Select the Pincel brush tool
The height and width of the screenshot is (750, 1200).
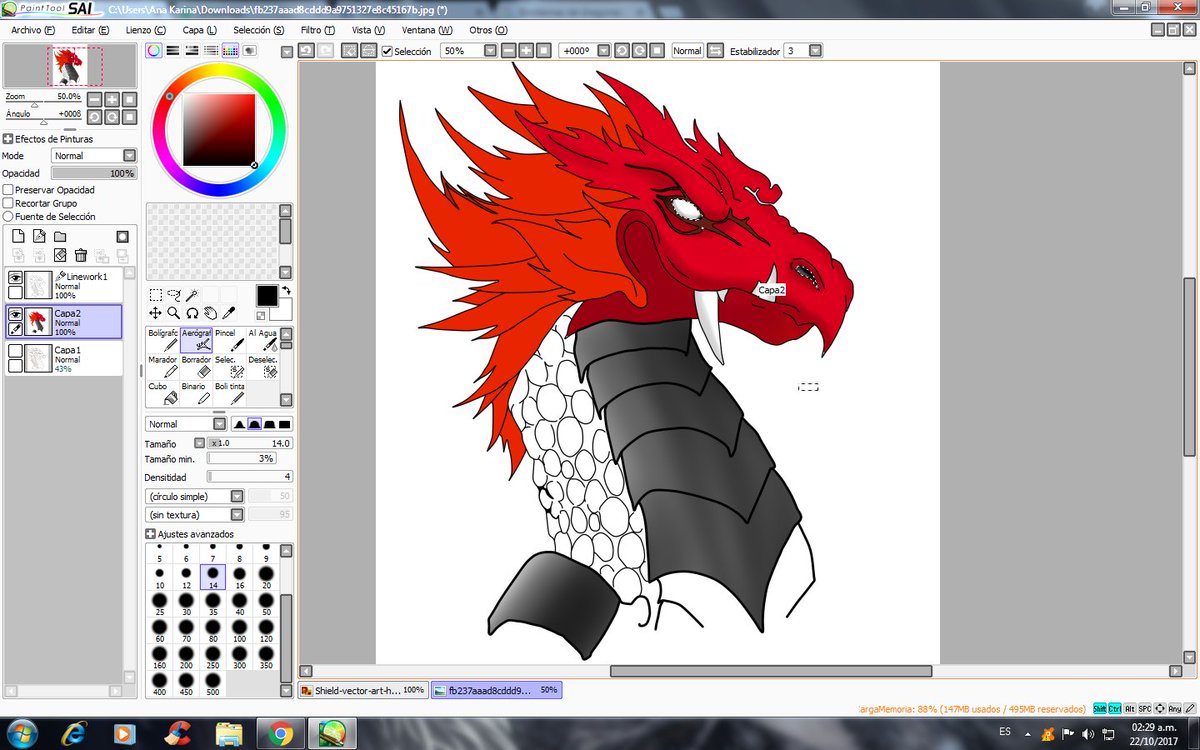pyautogui.click(x=230, y=340)
